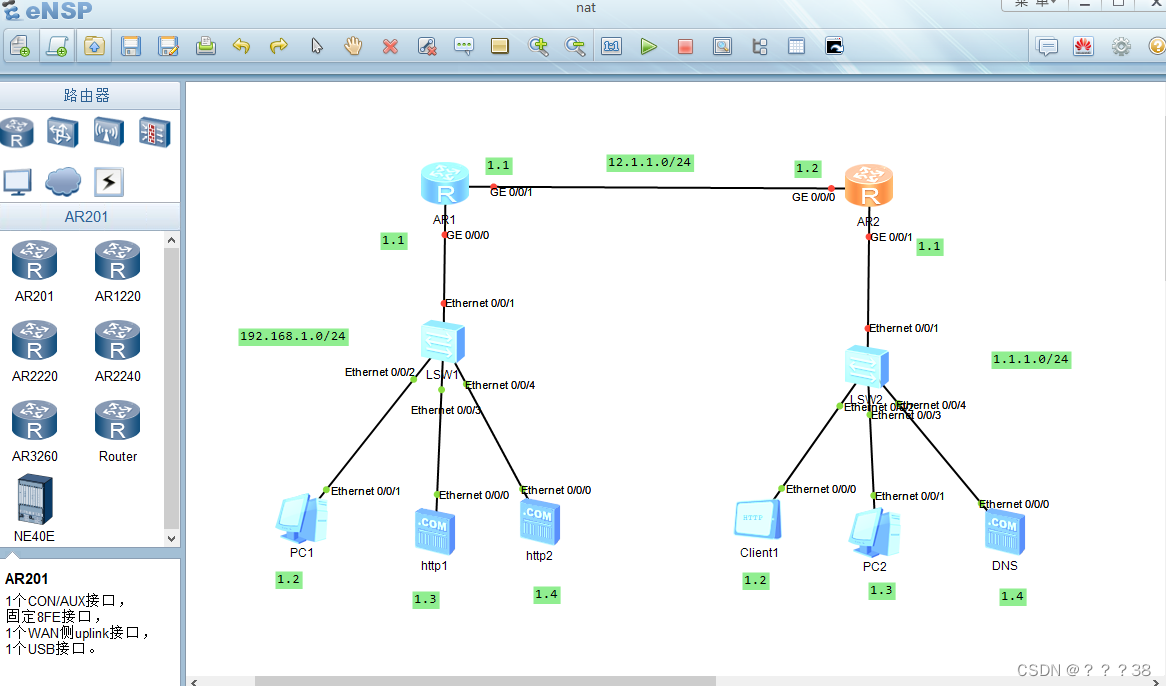Screen dimensions: 1166x686
Task: Click the 1.1.1.0/24 network label
Action: pos(1031,359)
